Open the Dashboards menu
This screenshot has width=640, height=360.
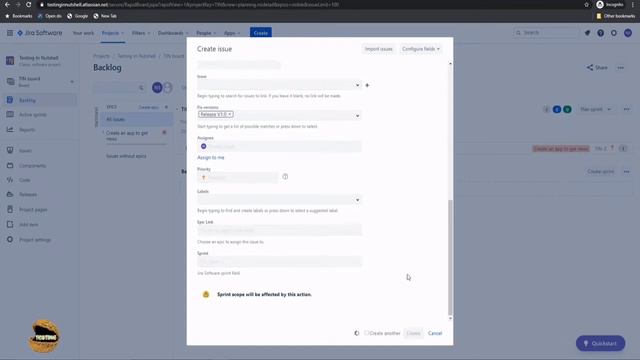(x=173, y=33)
